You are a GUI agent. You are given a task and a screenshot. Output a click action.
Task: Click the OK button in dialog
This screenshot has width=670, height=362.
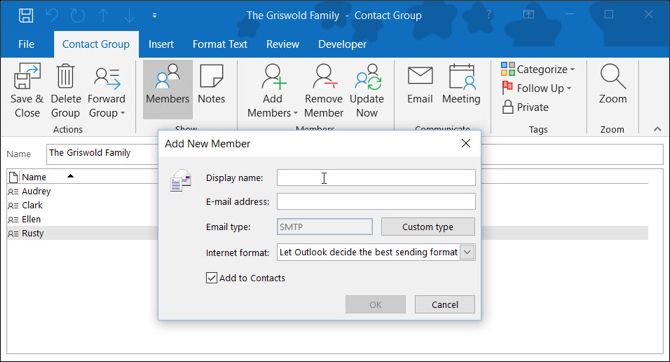click(x=376, y=304)
